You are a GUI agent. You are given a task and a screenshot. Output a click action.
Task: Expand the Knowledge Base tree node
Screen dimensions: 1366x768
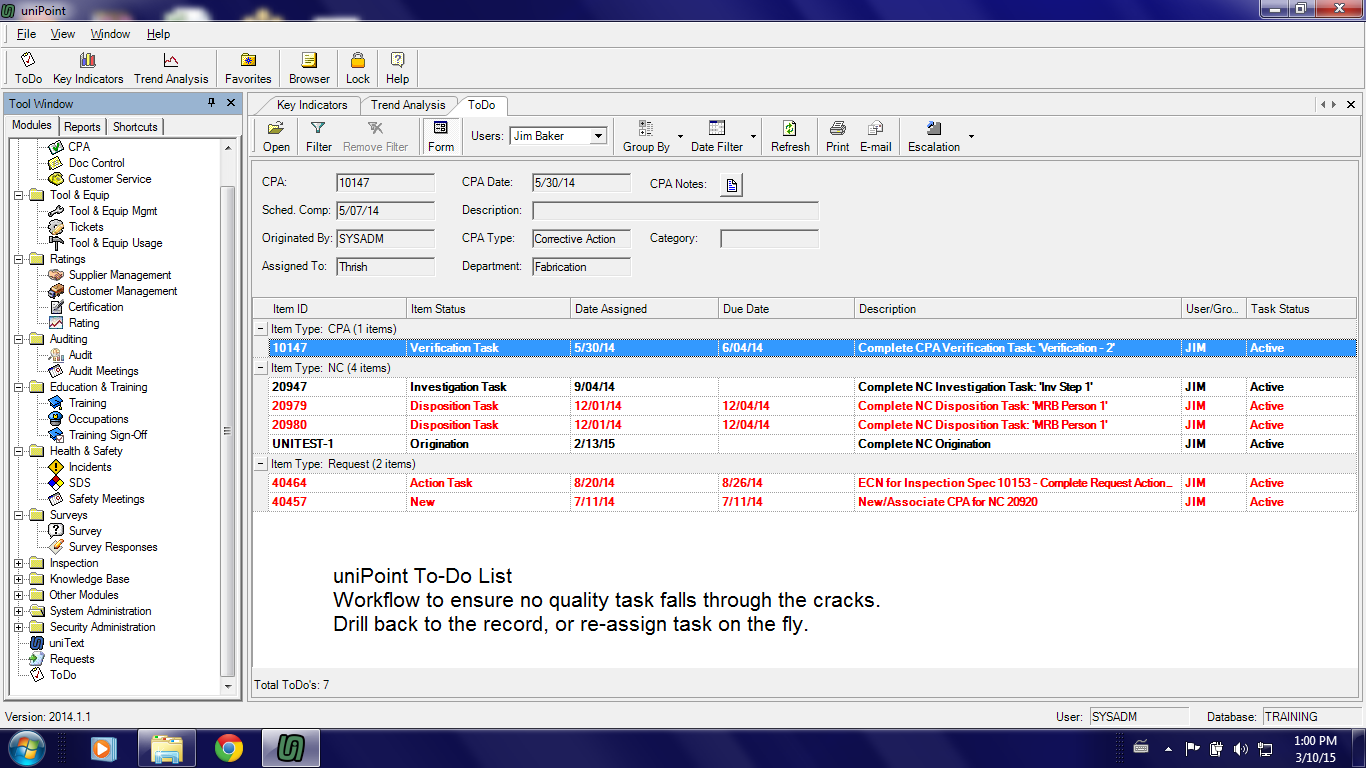pyautogui.click(x=19, y=579)
